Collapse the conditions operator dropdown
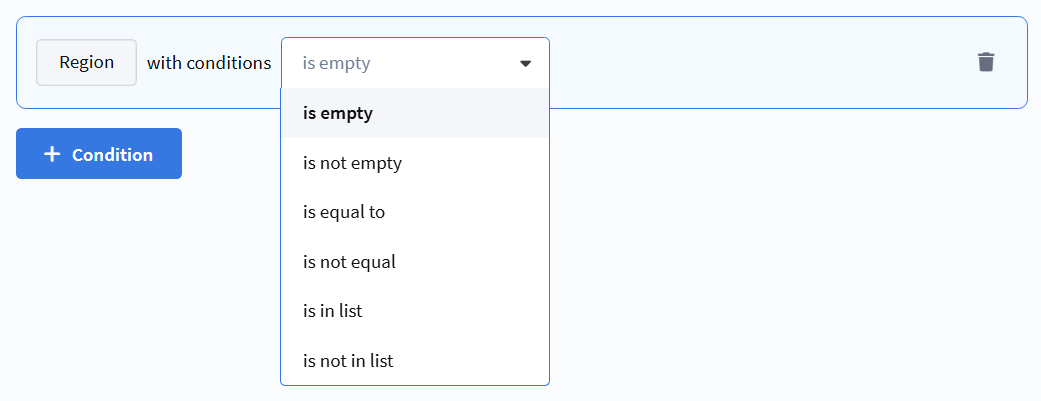1041x401 pixels. 526,63
